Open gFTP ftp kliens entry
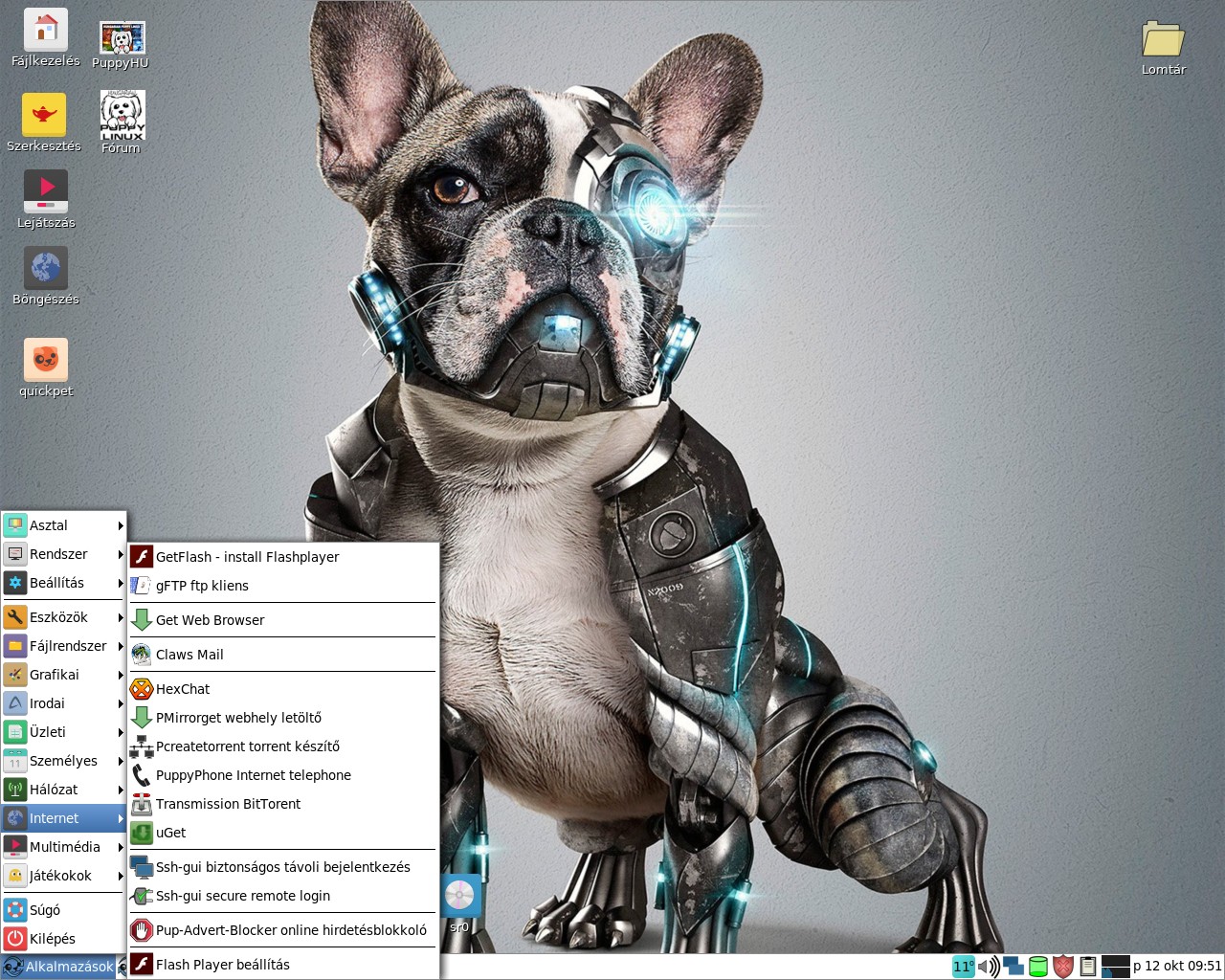This screenshot has width=1225, height=980. [x=284, y=586]
